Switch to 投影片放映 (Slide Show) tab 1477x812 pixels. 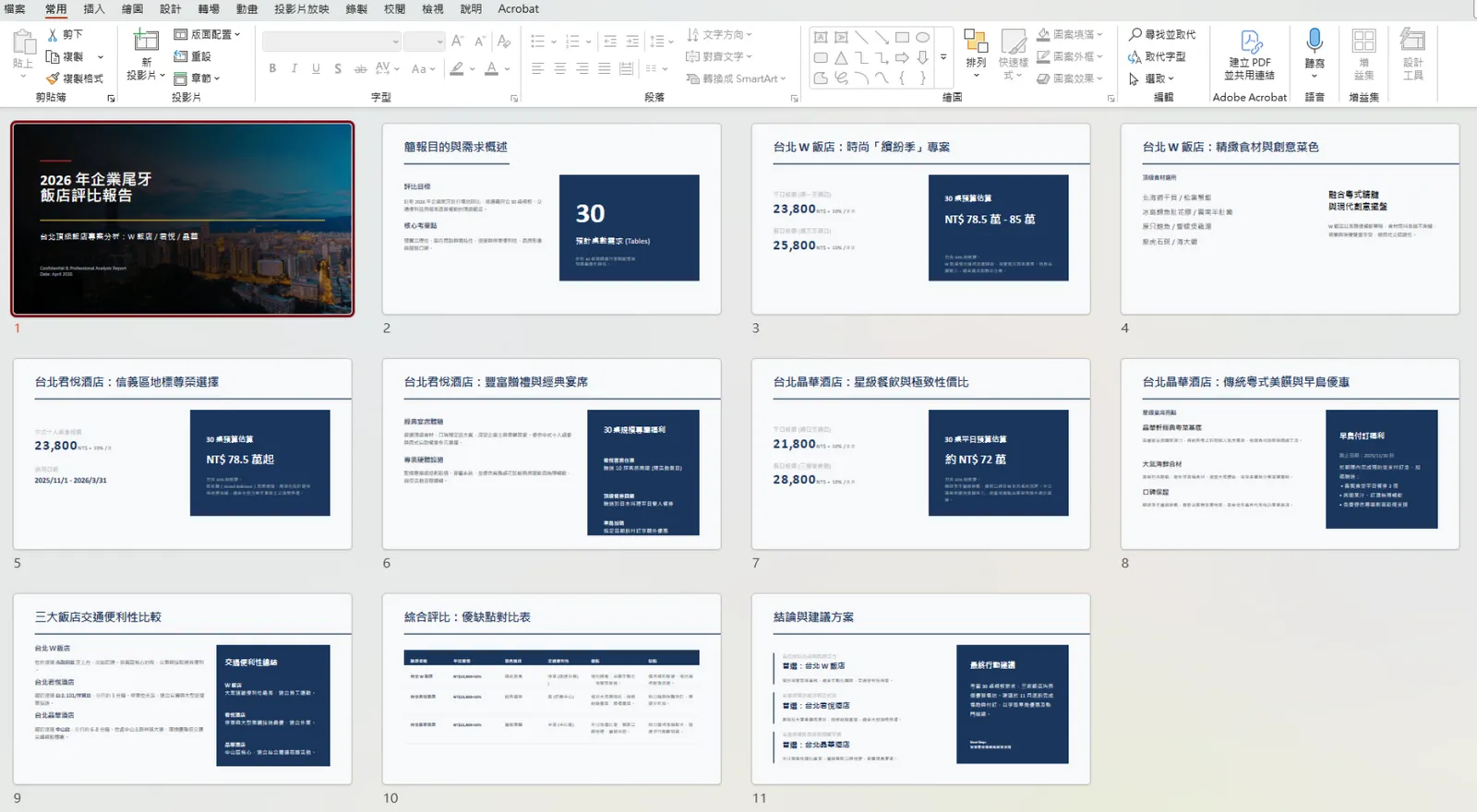tap(302, 9)
